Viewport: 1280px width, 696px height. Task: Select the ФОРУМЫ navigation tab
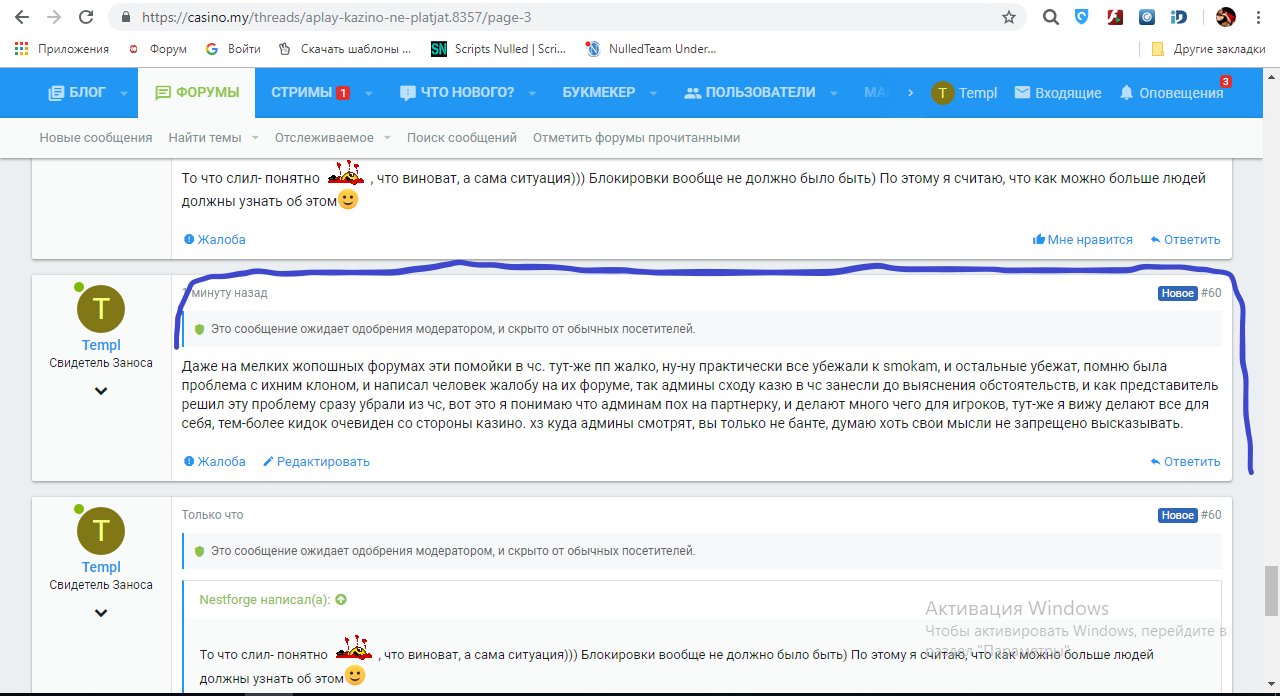coord(197,92)
